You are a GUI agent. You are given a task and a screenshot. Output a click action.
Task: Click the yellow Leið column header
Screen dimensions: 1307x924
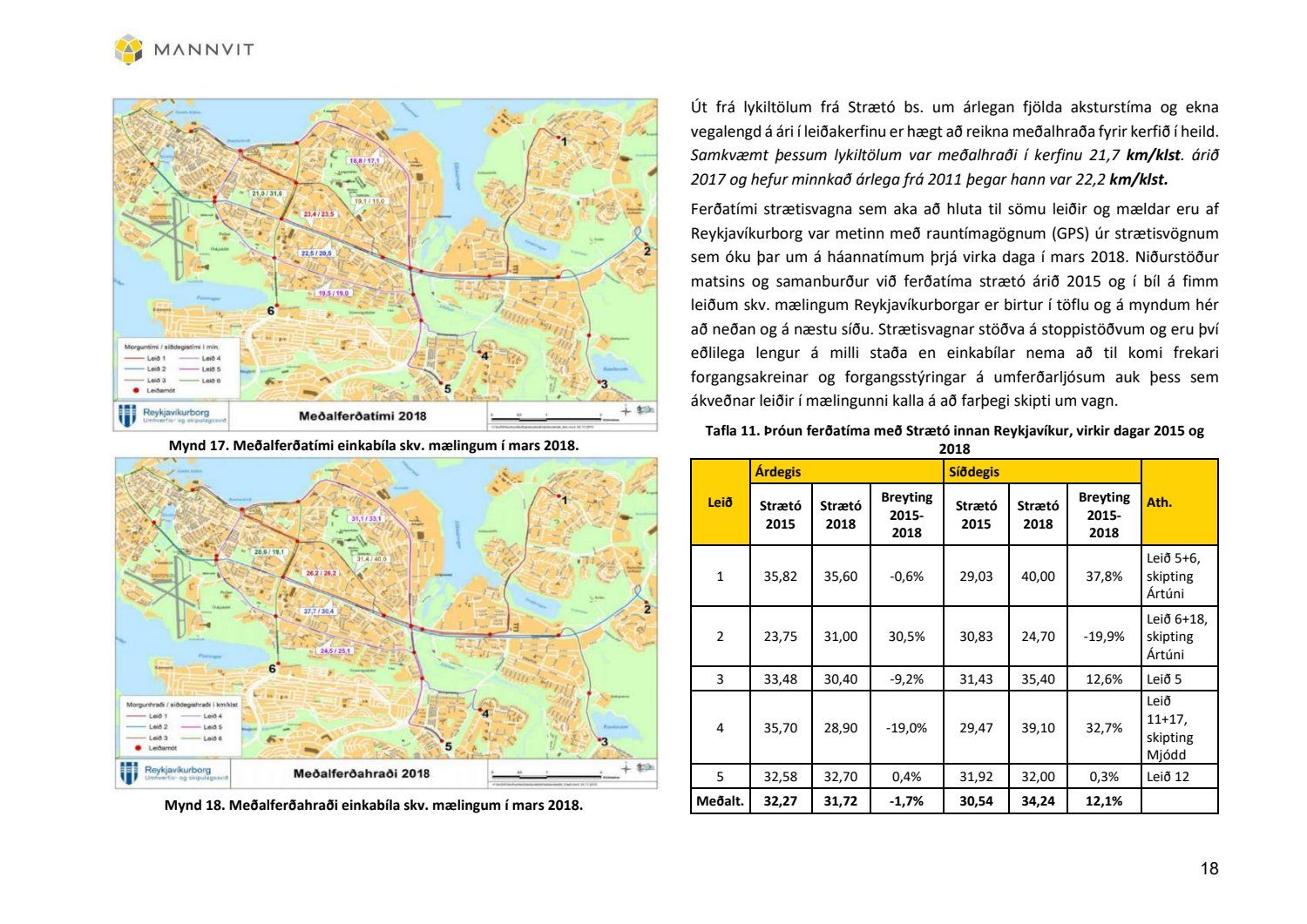[720, 502]
